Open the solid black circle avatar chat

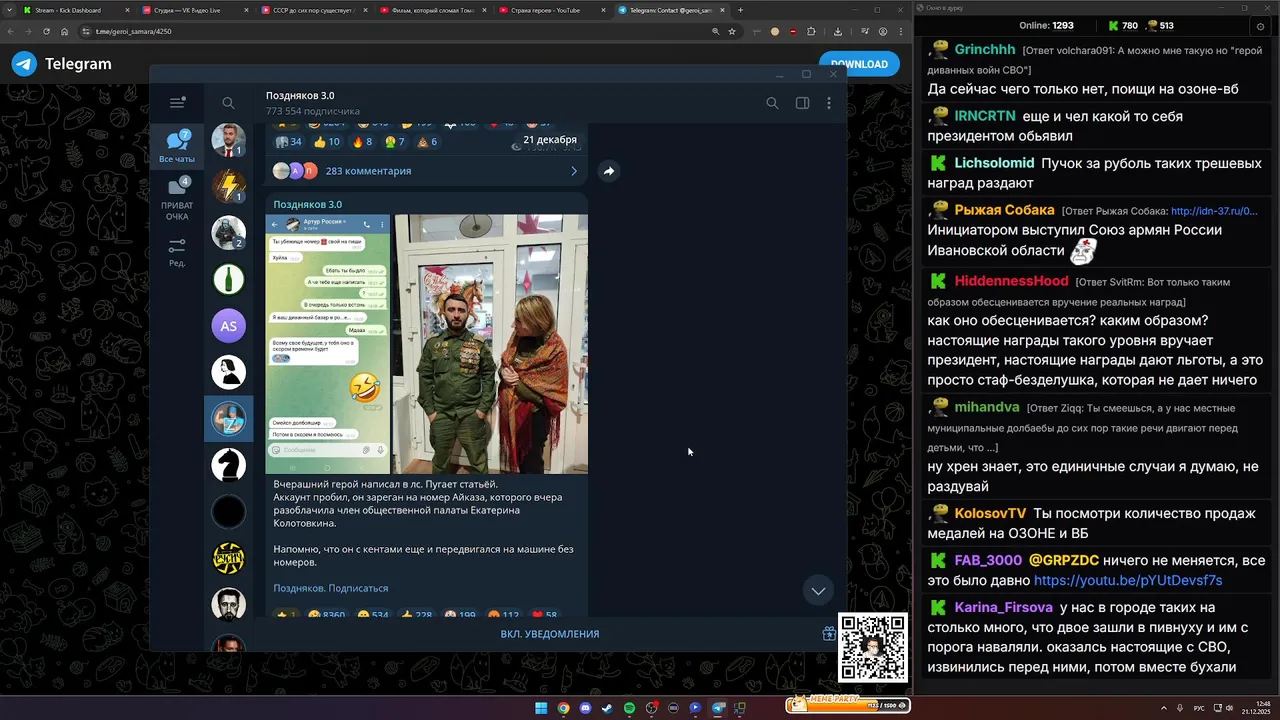tap(229, 511)
